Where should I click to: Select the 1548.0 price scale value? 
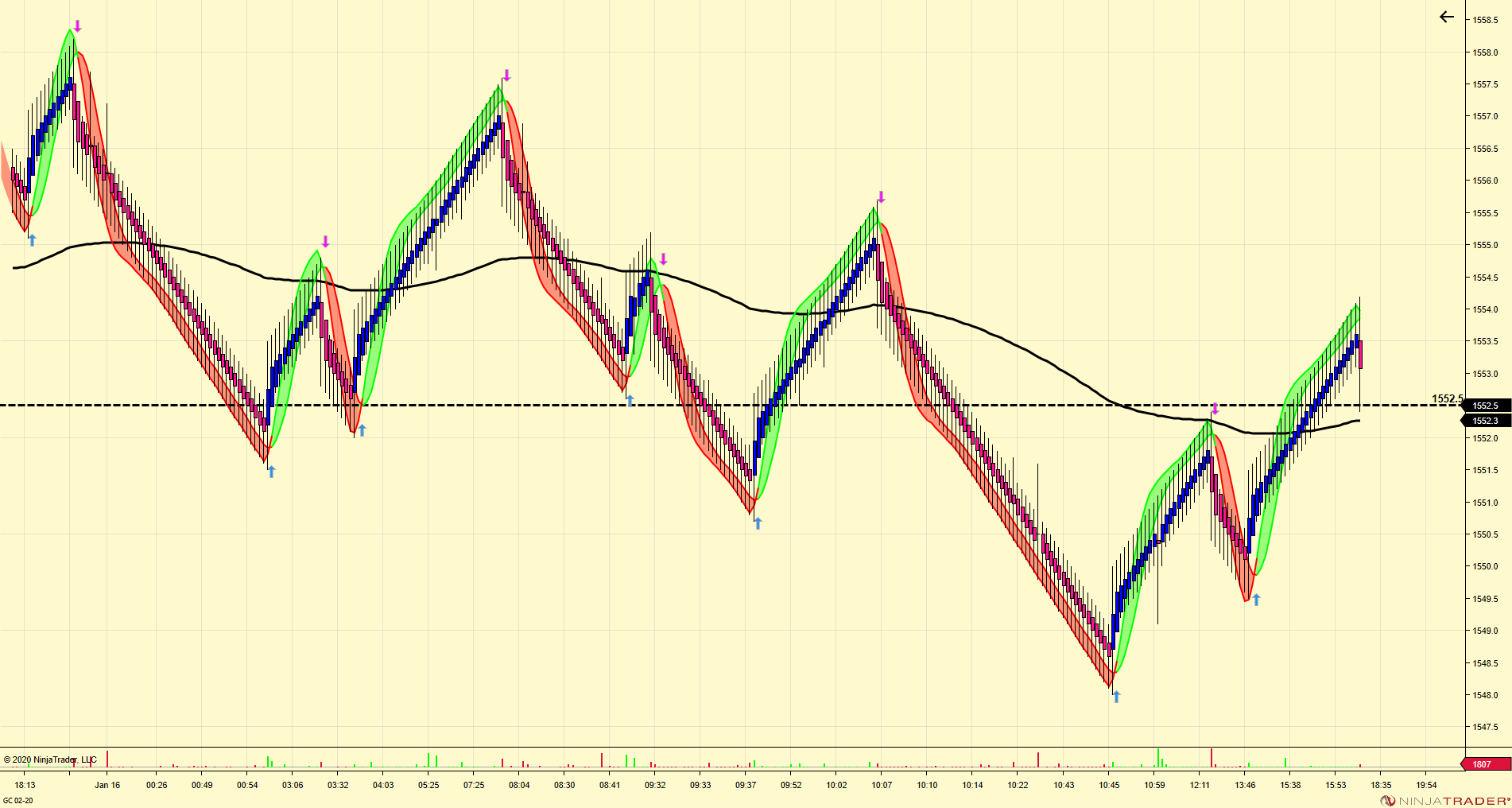point(1485,695)
